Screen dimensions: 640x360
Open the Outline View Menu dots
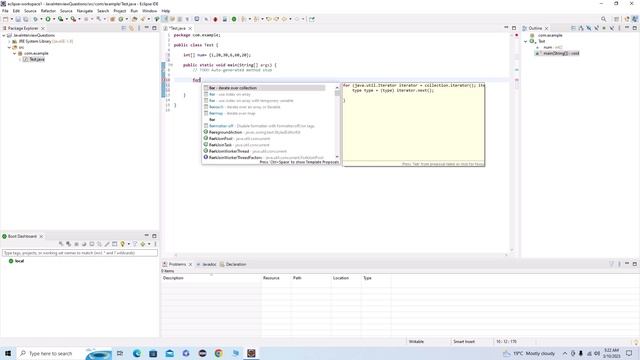[619, 28]
